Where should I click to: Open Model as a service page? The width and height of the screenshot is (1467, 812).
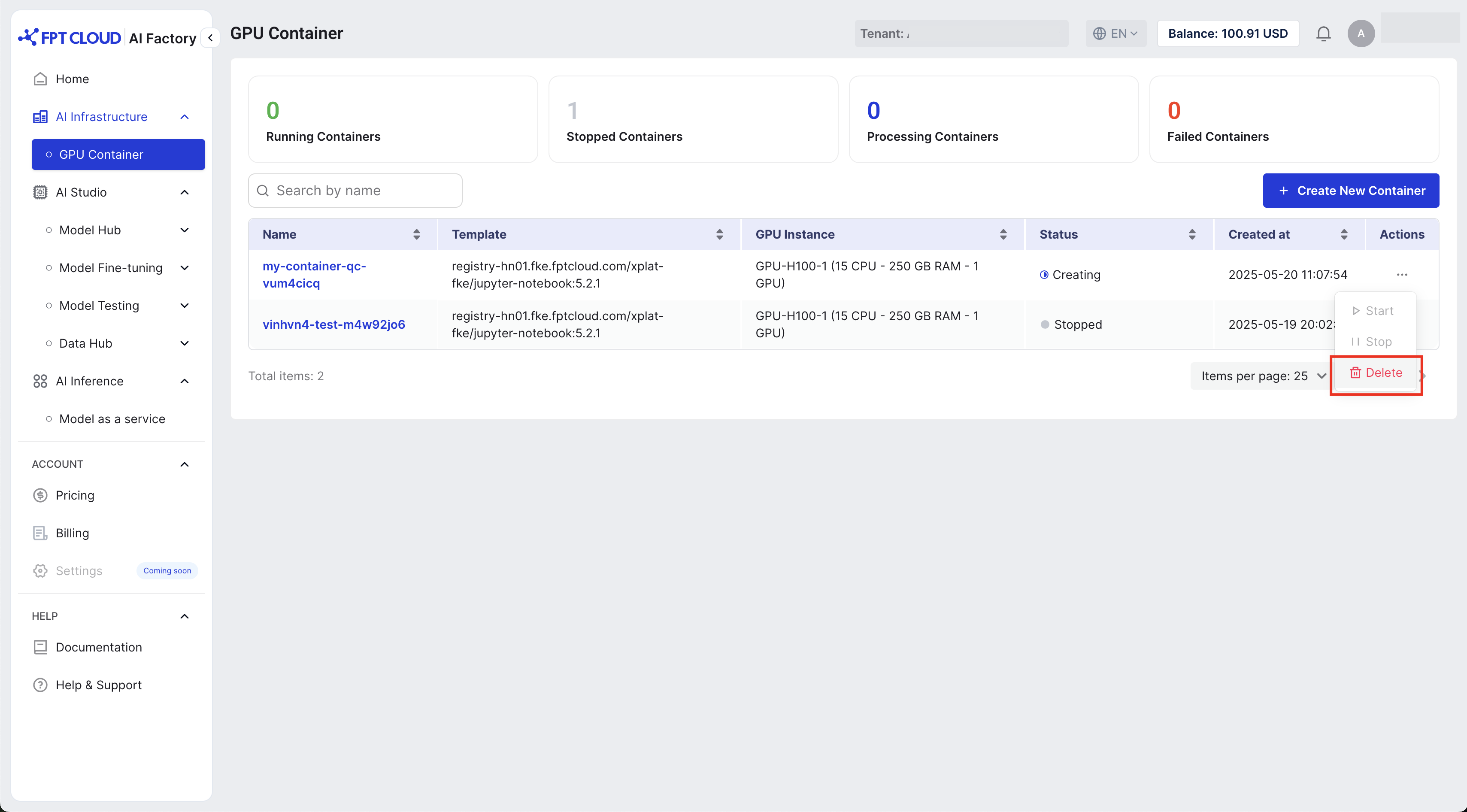[x=112, y=418]
